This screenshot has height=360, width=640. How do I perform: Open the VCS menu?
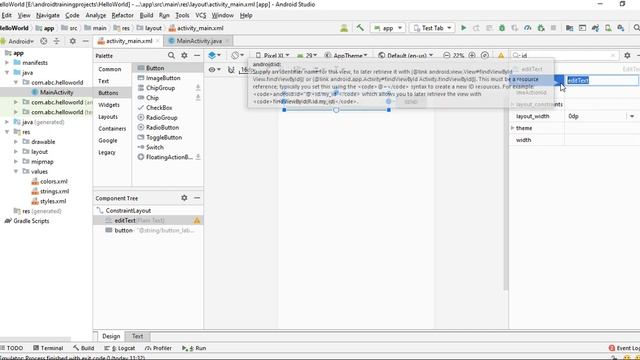[x=200, y=15]
